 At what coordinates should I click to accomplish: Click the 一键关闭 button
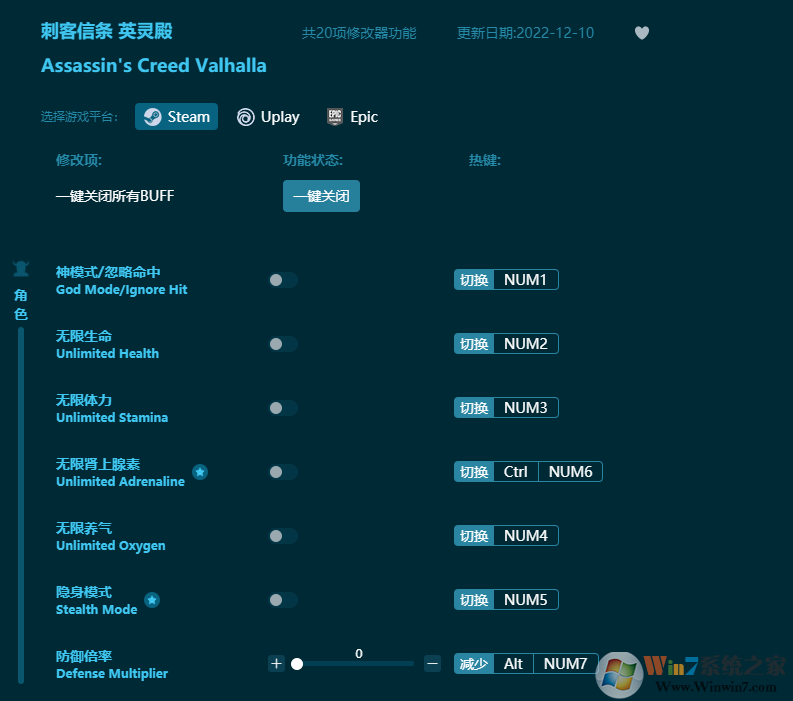[x=321, y=196]
